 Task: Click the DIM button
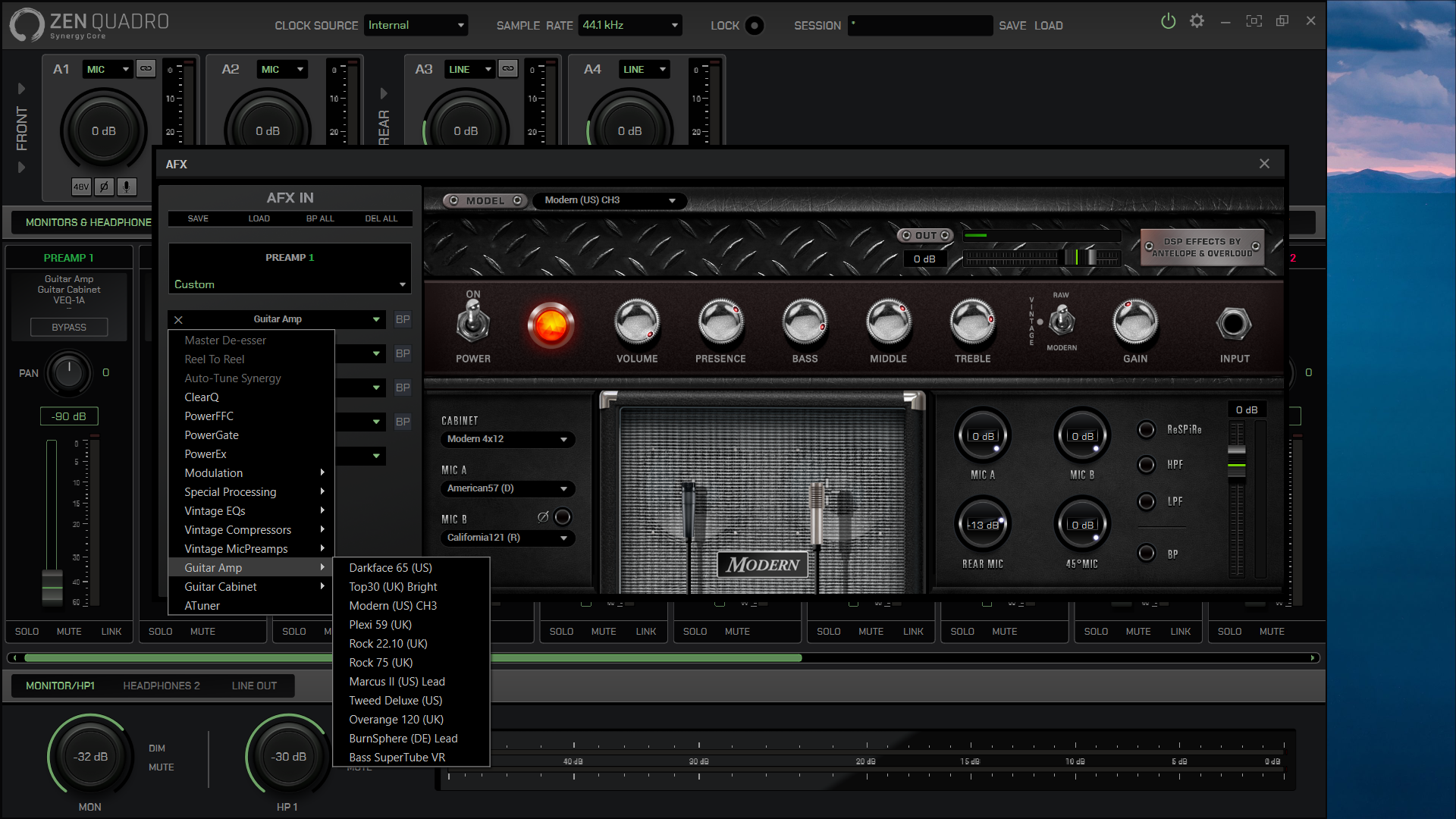point(157,748)
